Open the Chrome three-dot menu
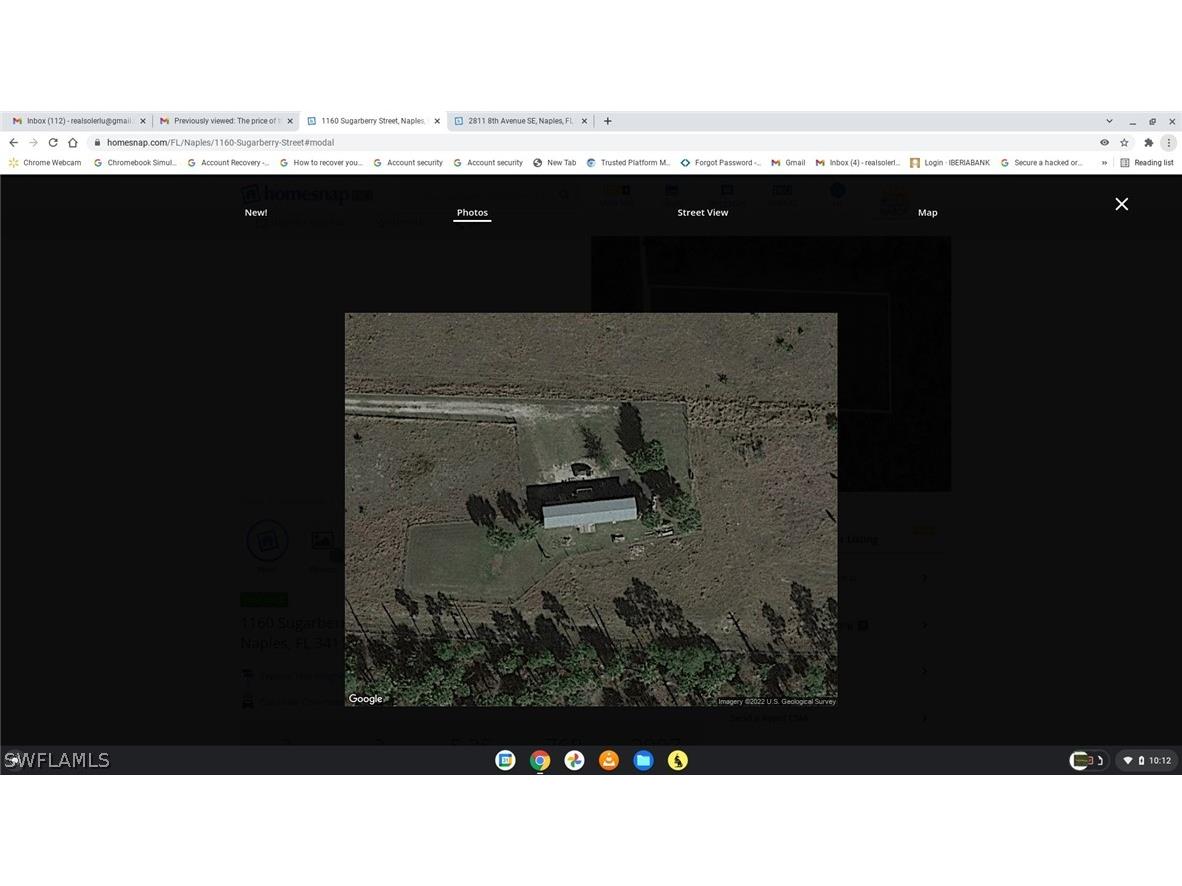 pyautogui.click(x=1168, y=143)
